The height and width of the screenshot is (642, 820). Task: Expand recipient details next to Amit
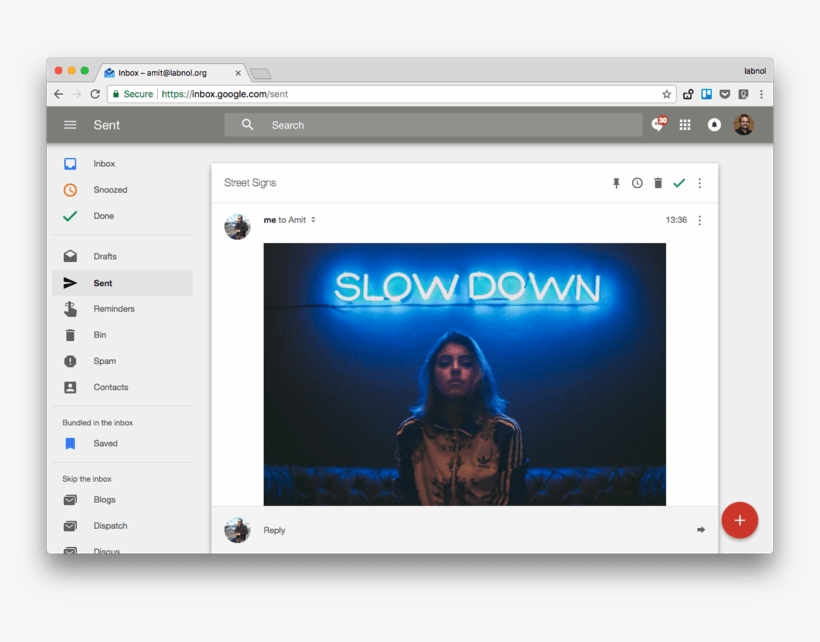313,220
